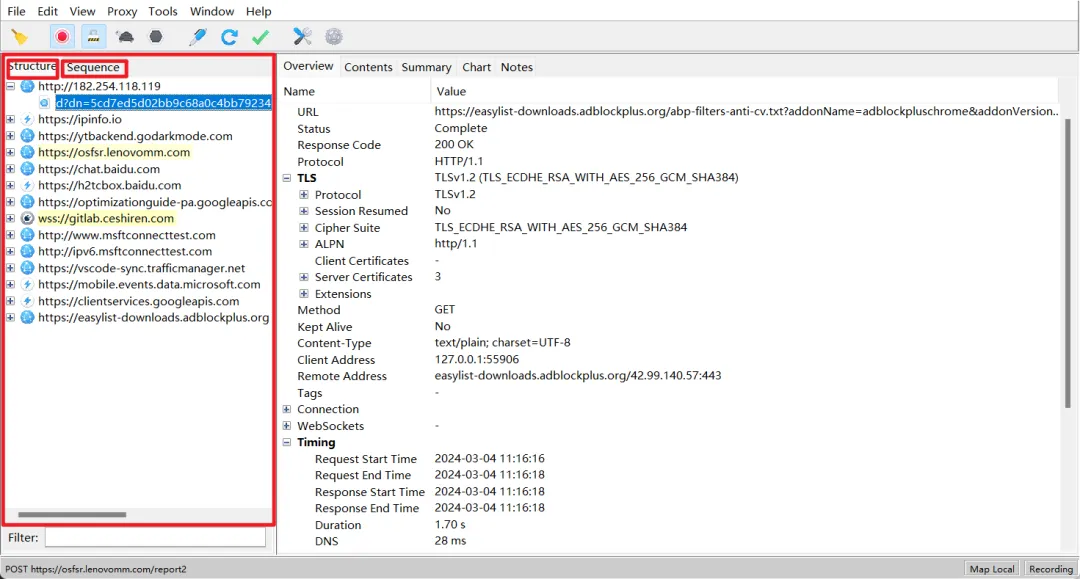Expand the osfsr.lenovomm.com host node
1080x579 pixels.
click(10, 152)
